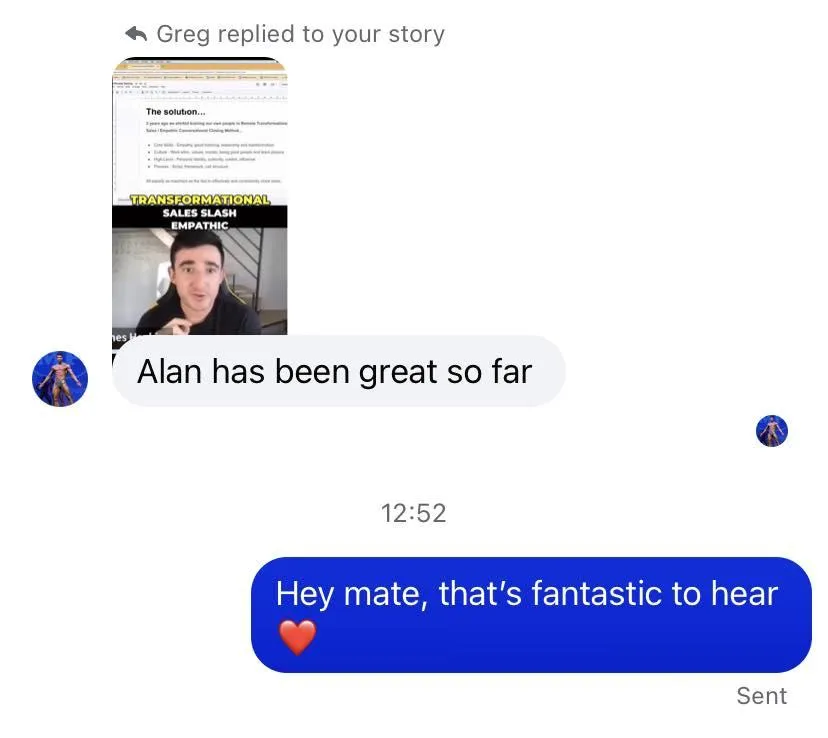Select the blue "Hey mate" sent message
This screenshot has width=828, height=738.
point(531,615)
